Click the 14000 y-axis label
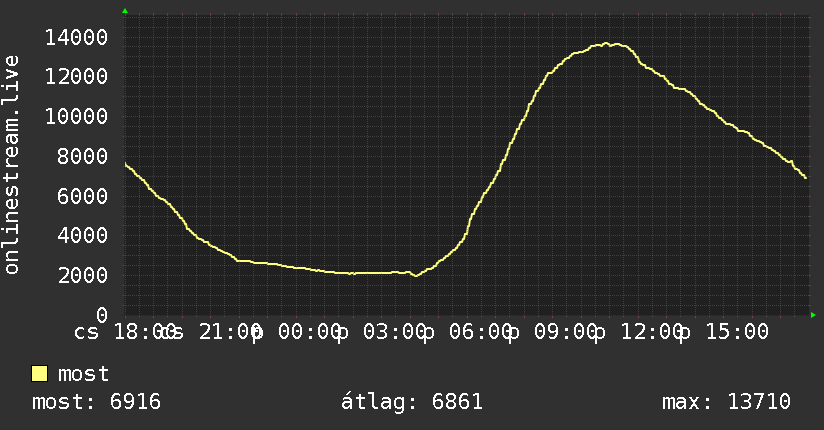 76,37
